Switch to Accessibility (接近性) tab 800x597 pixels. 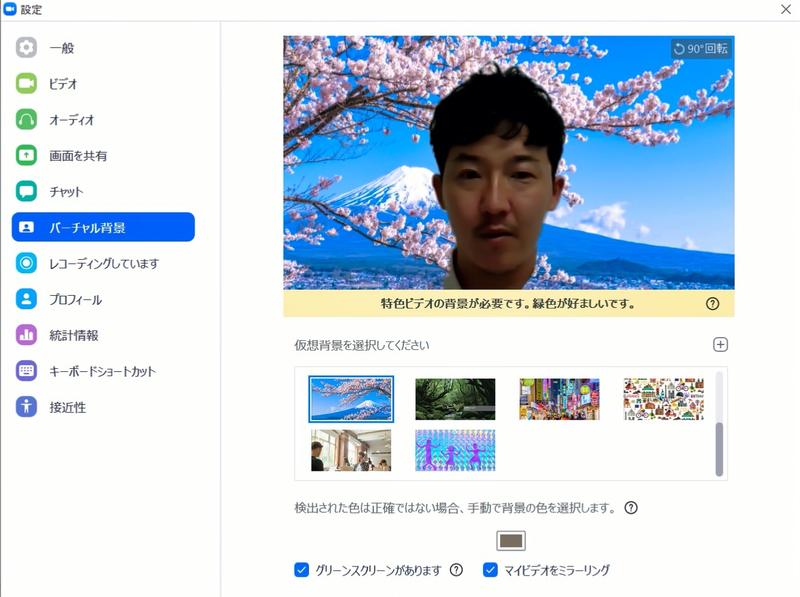click(67, 408)
